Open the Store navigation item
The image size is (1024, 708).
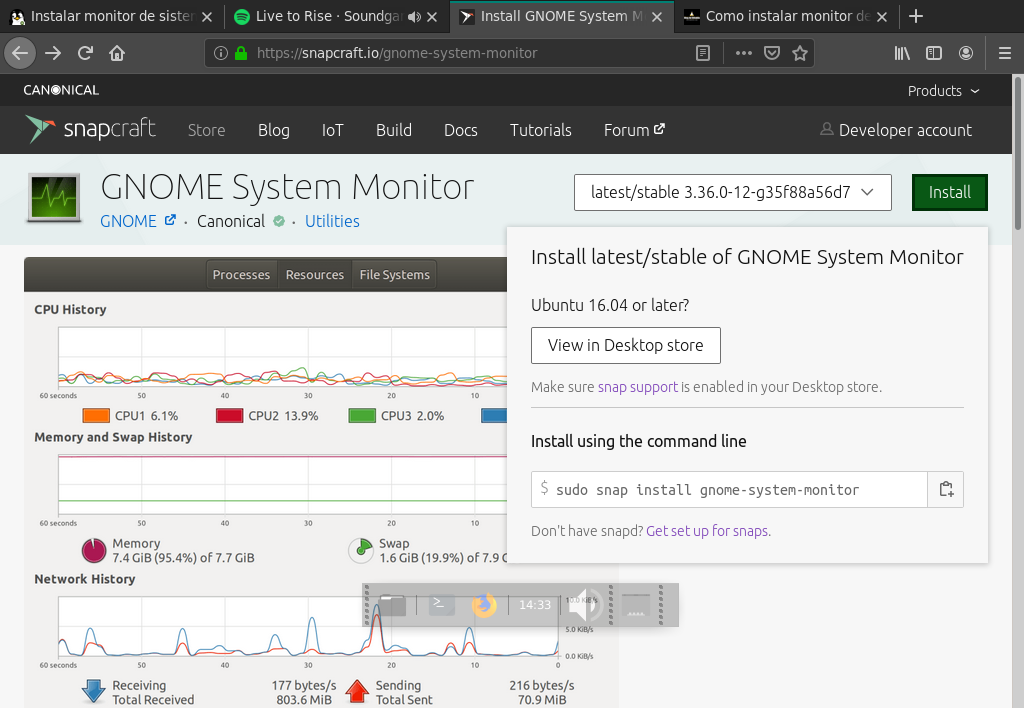pos(206,130)
